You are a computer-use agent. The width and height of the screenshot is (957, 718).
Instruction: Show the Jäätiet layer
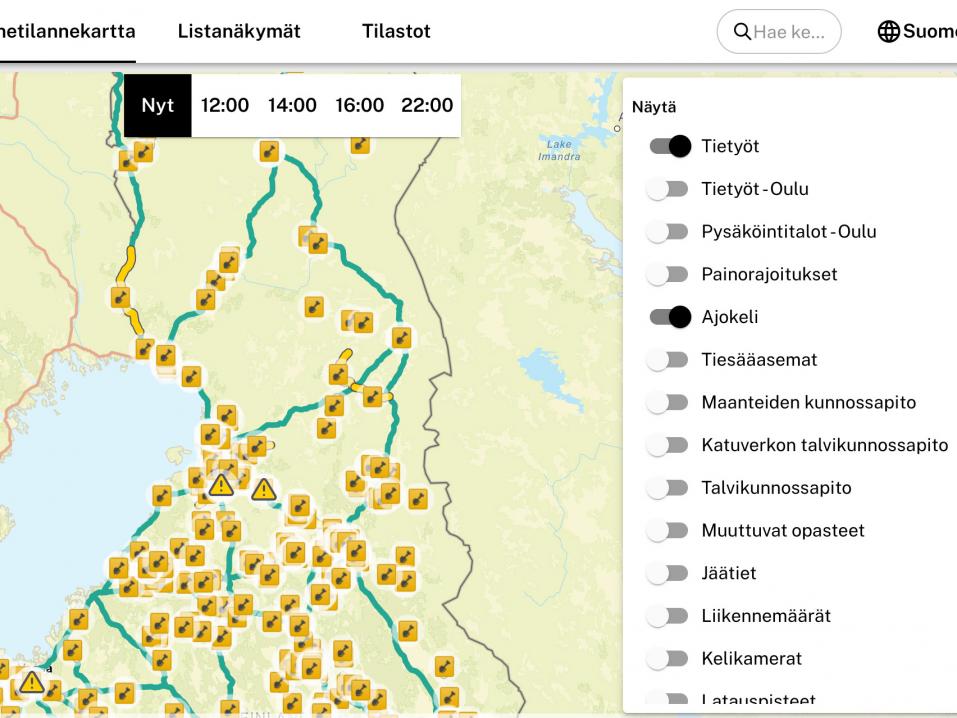coord(669,574)
